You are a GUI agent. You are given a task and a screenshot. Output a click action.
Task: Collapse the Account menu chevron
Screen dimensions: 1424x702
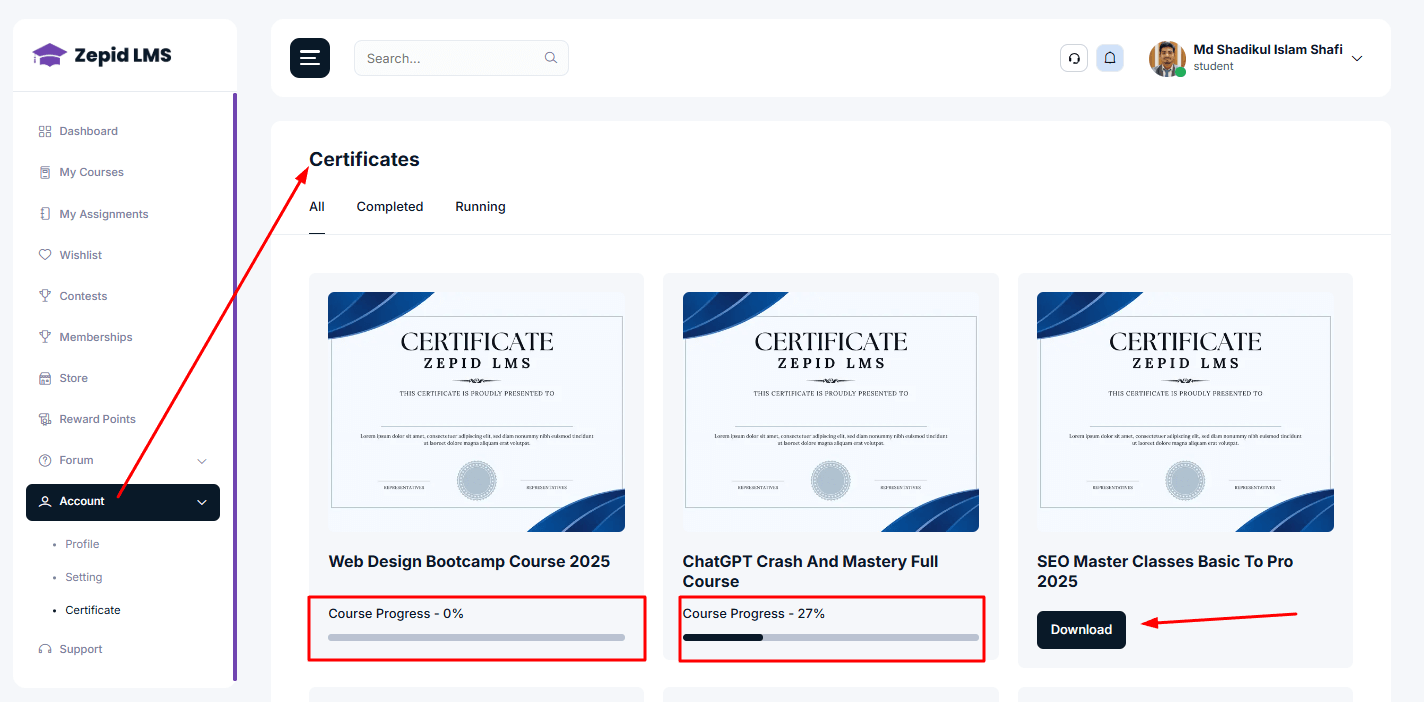click(202, 502)
